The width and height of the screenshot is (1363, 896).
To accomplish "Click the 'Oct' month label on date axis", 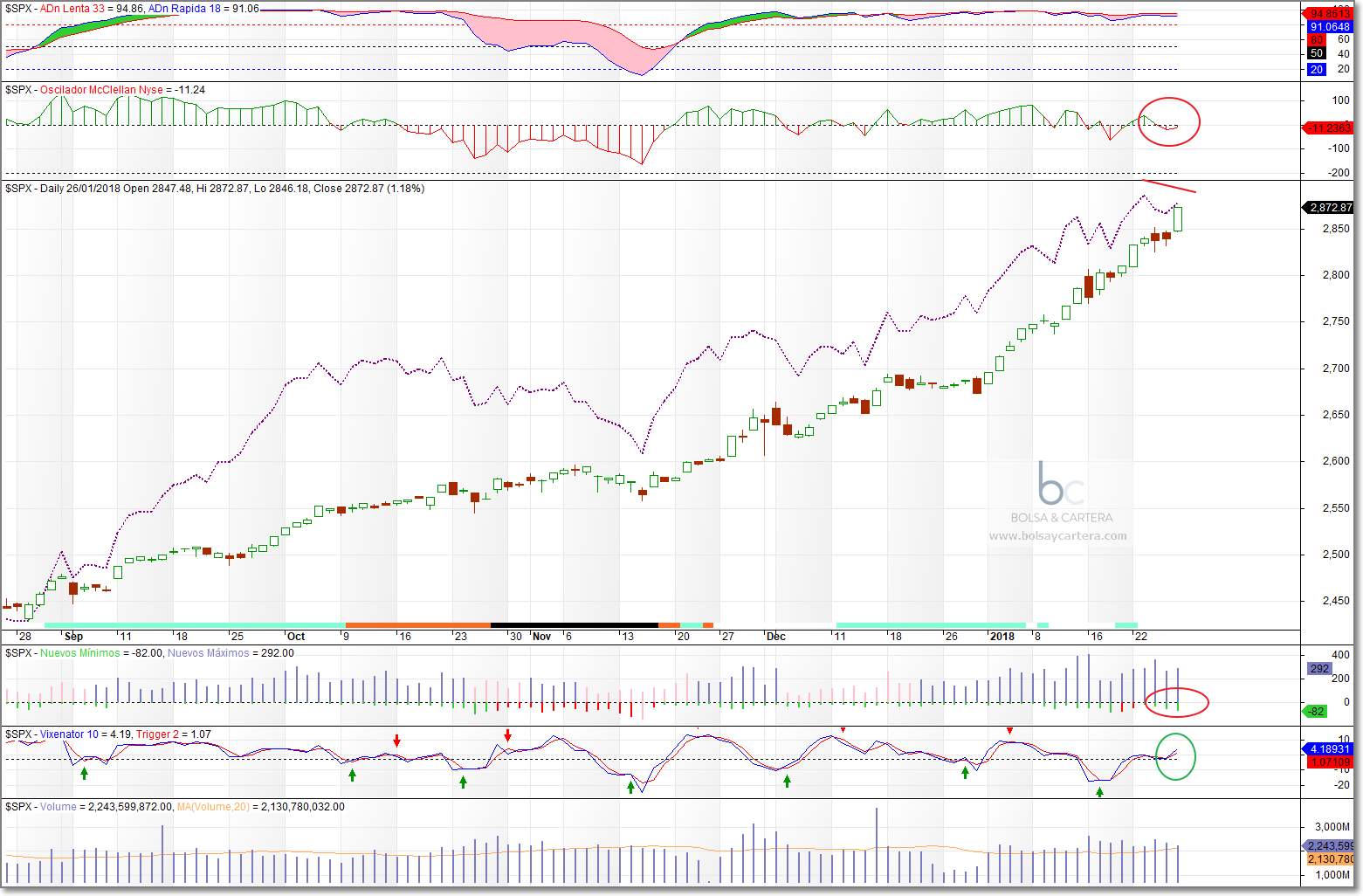I will (296, 637).
